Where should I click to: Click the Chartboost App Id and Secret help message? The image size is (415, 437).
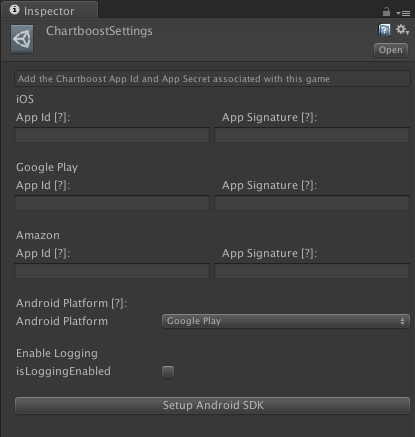coord(212,79)
